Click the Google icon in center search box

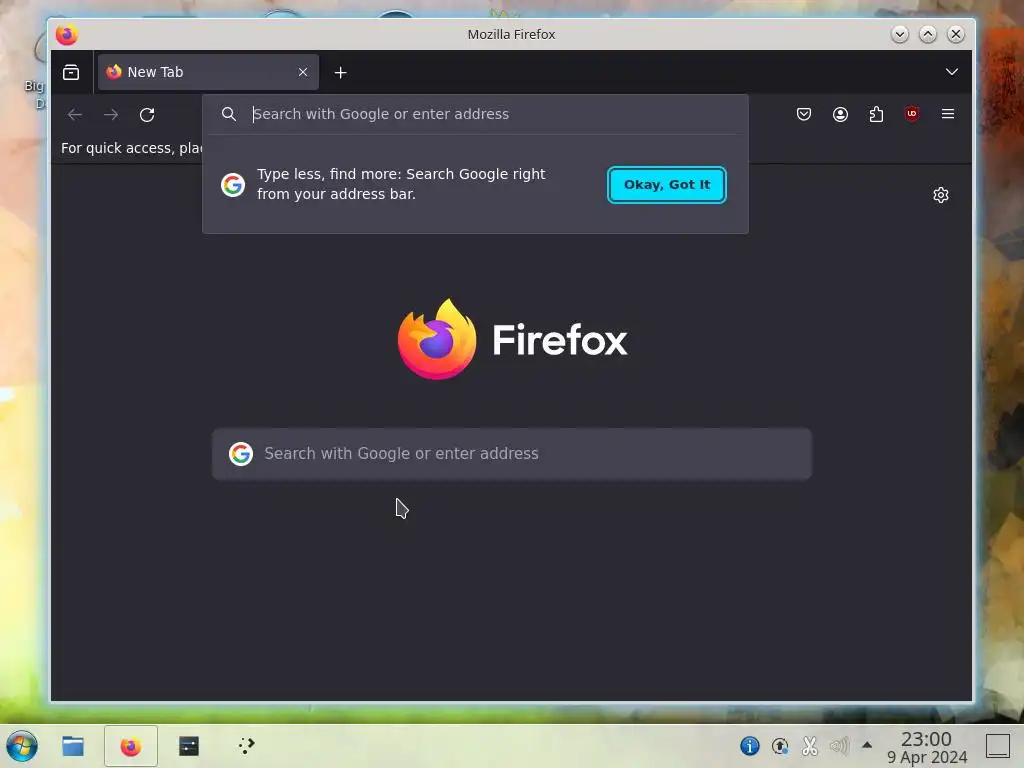point(240,453)
